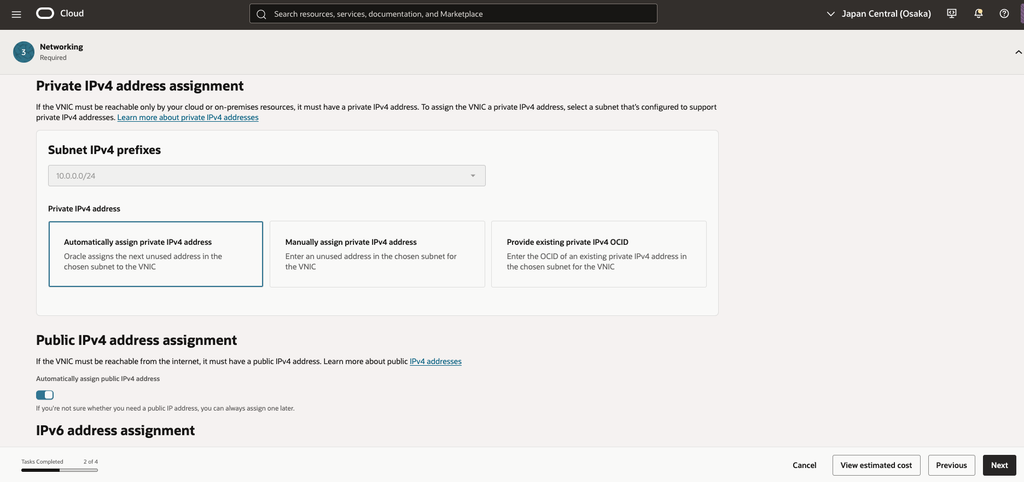Click Learn more about private IPv4 addresses
1024x482 pixels.
click(x=188, y=118)
